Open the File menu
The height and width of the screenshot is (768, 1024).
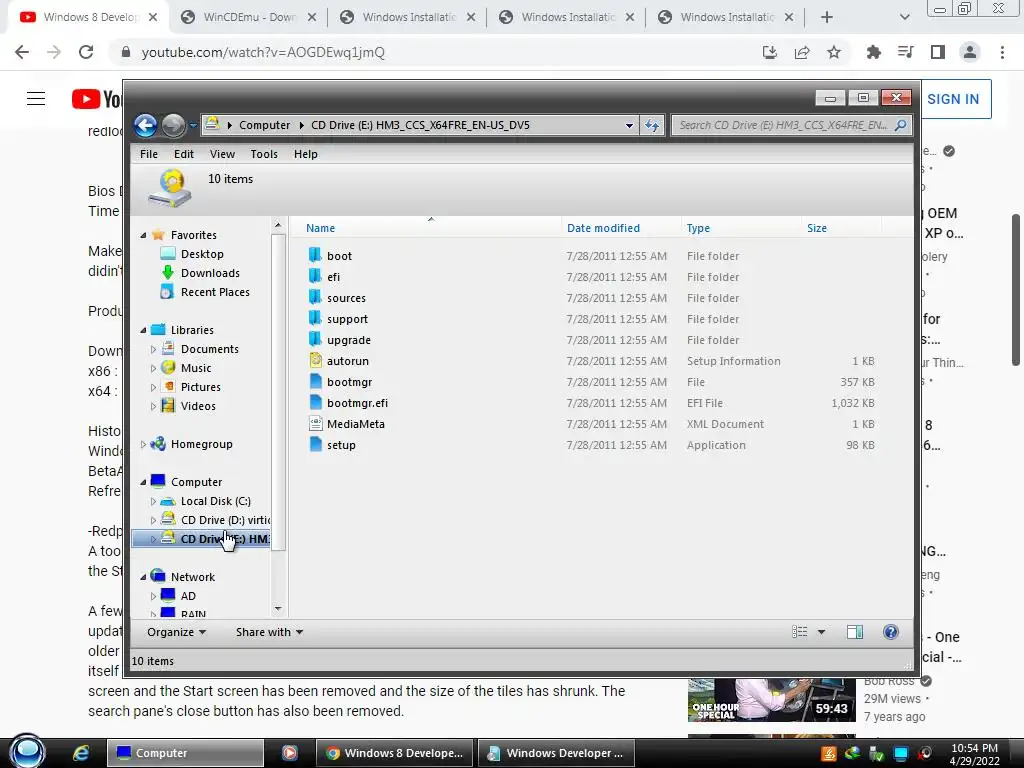tap(149, 154)
